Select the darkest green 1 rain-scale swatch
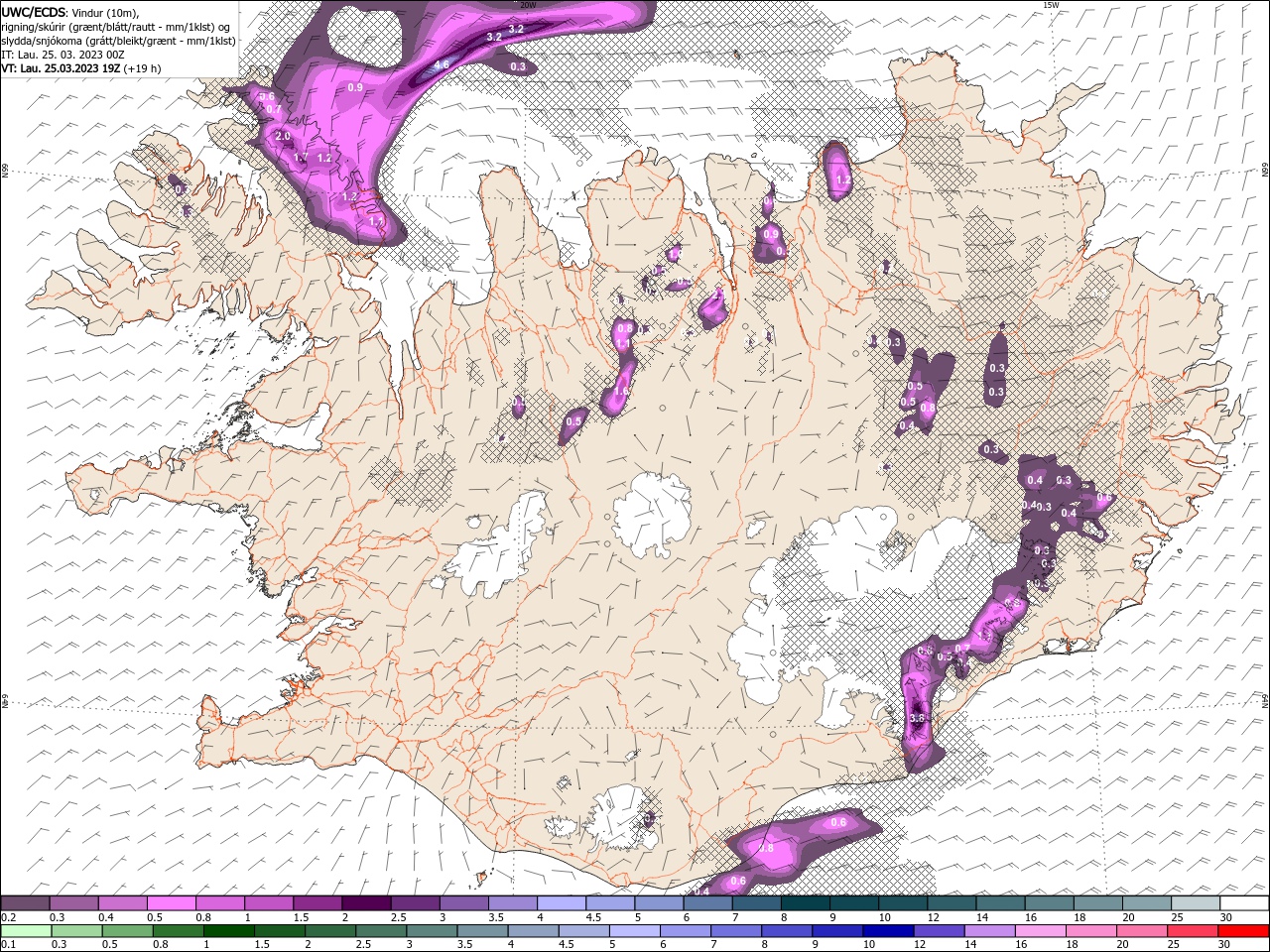This screenshot has height=952, width=1270. coord(228,931)
